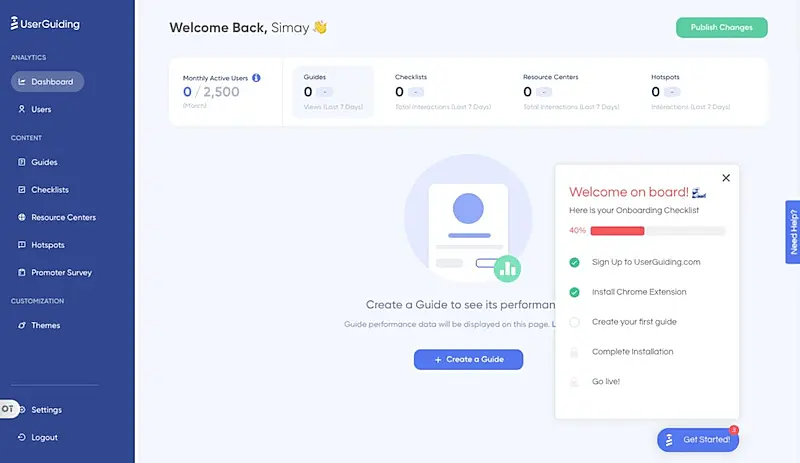
Task: Click the Resource Centers globe icon
Action: pyautogui.click(x=22, y=217)
